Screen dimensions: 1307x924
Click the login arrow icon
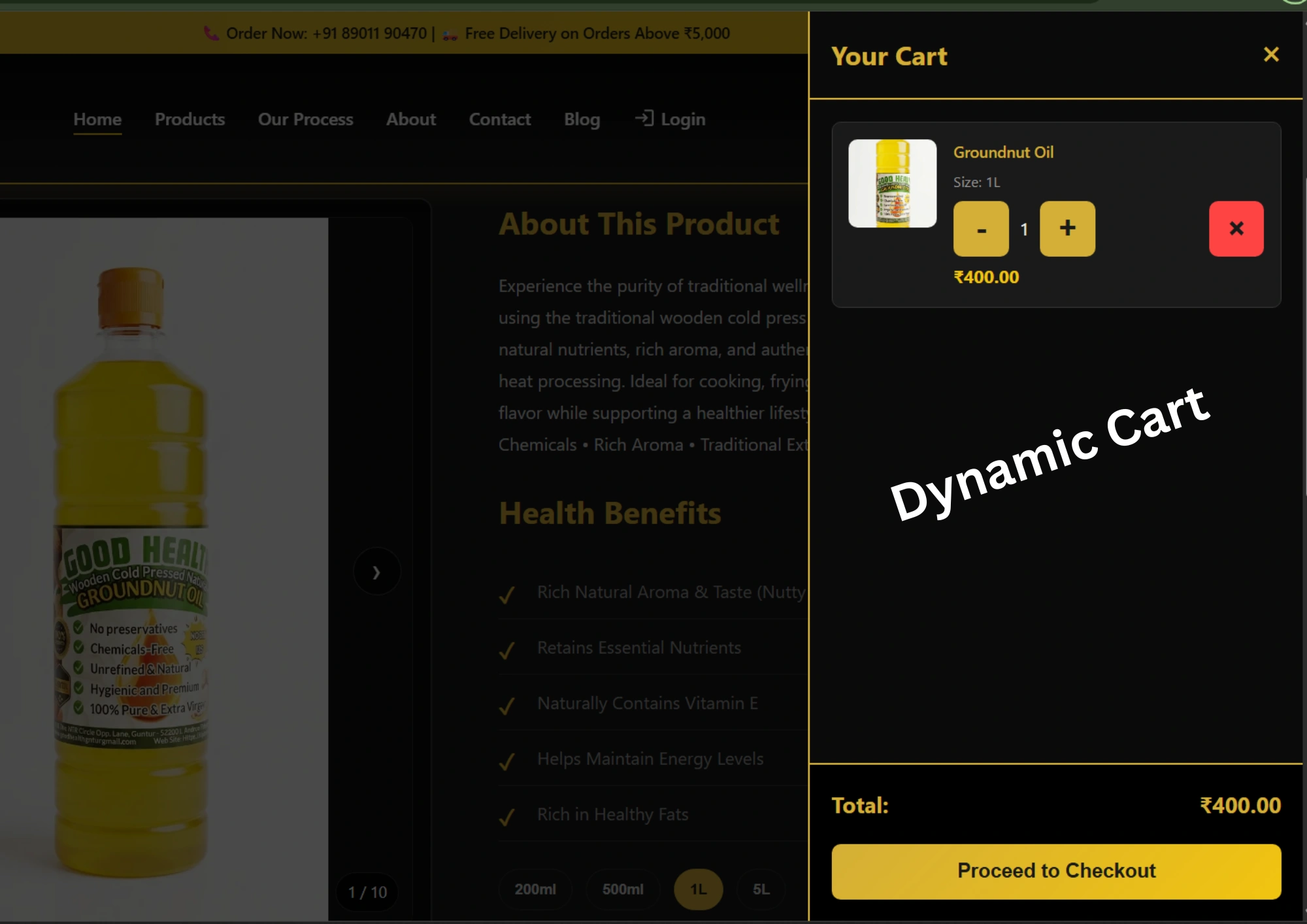[x=644, y=118]
